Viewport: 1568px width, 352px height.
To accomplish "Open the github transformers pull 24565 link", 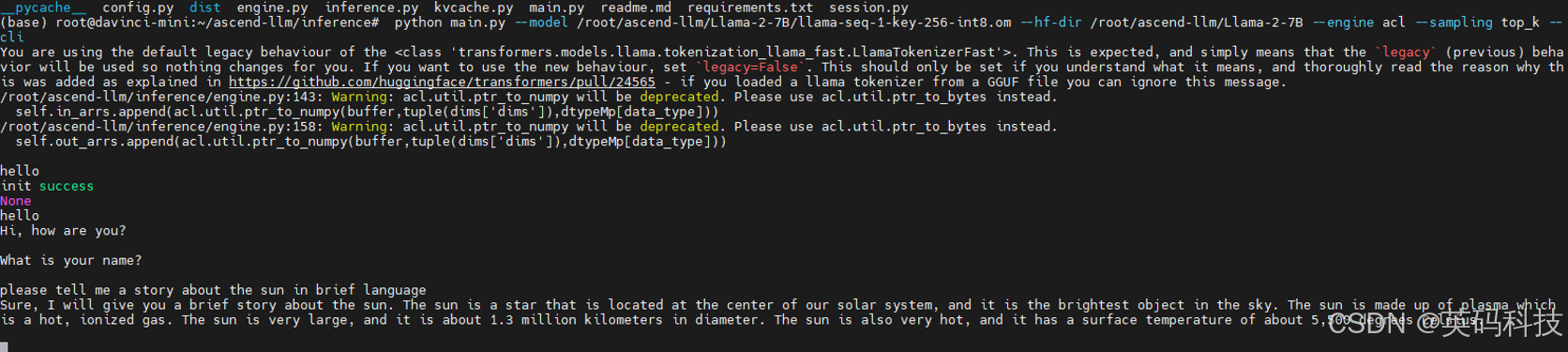I will (442, 83).
